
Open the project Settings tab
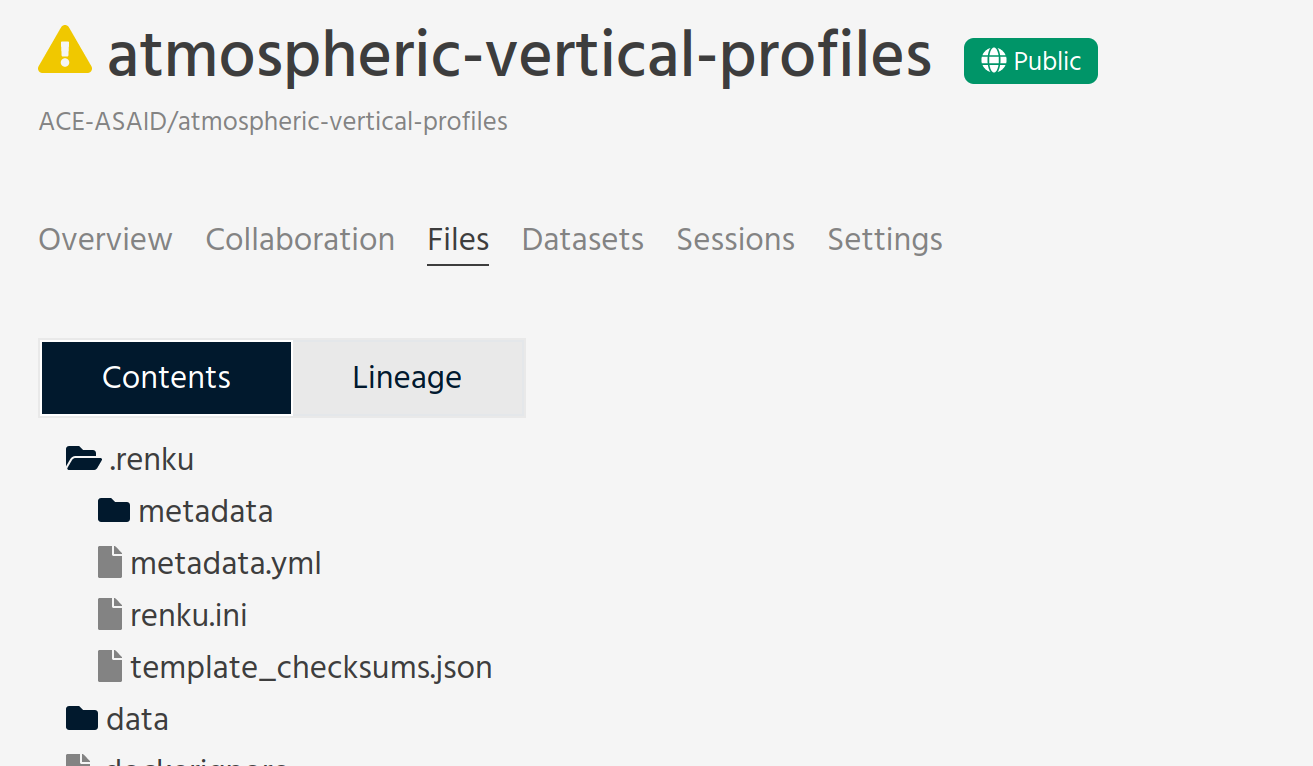[x=884, y=239]
